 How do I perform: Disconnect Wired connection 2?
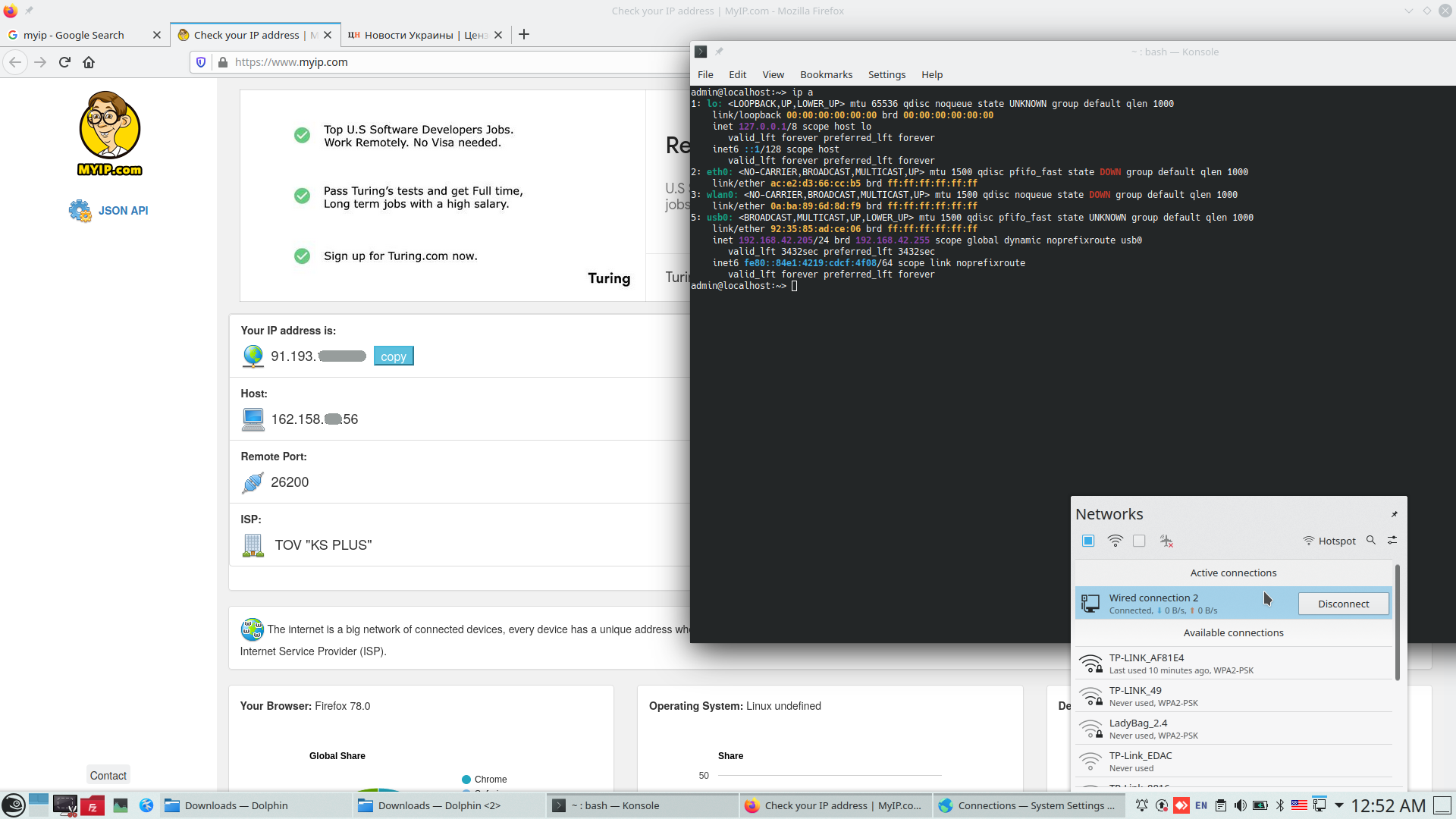pyautogui.click(x=1343, y=604)
